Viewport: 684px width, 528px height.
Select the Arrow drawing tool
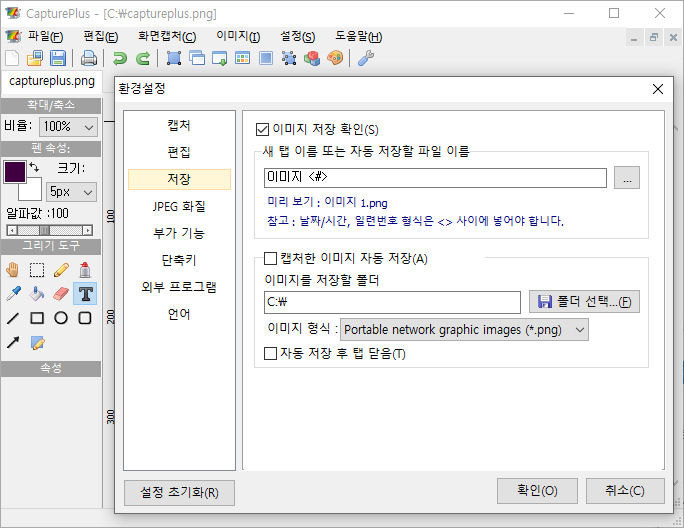pyautogui.click(x=12, y=343)
